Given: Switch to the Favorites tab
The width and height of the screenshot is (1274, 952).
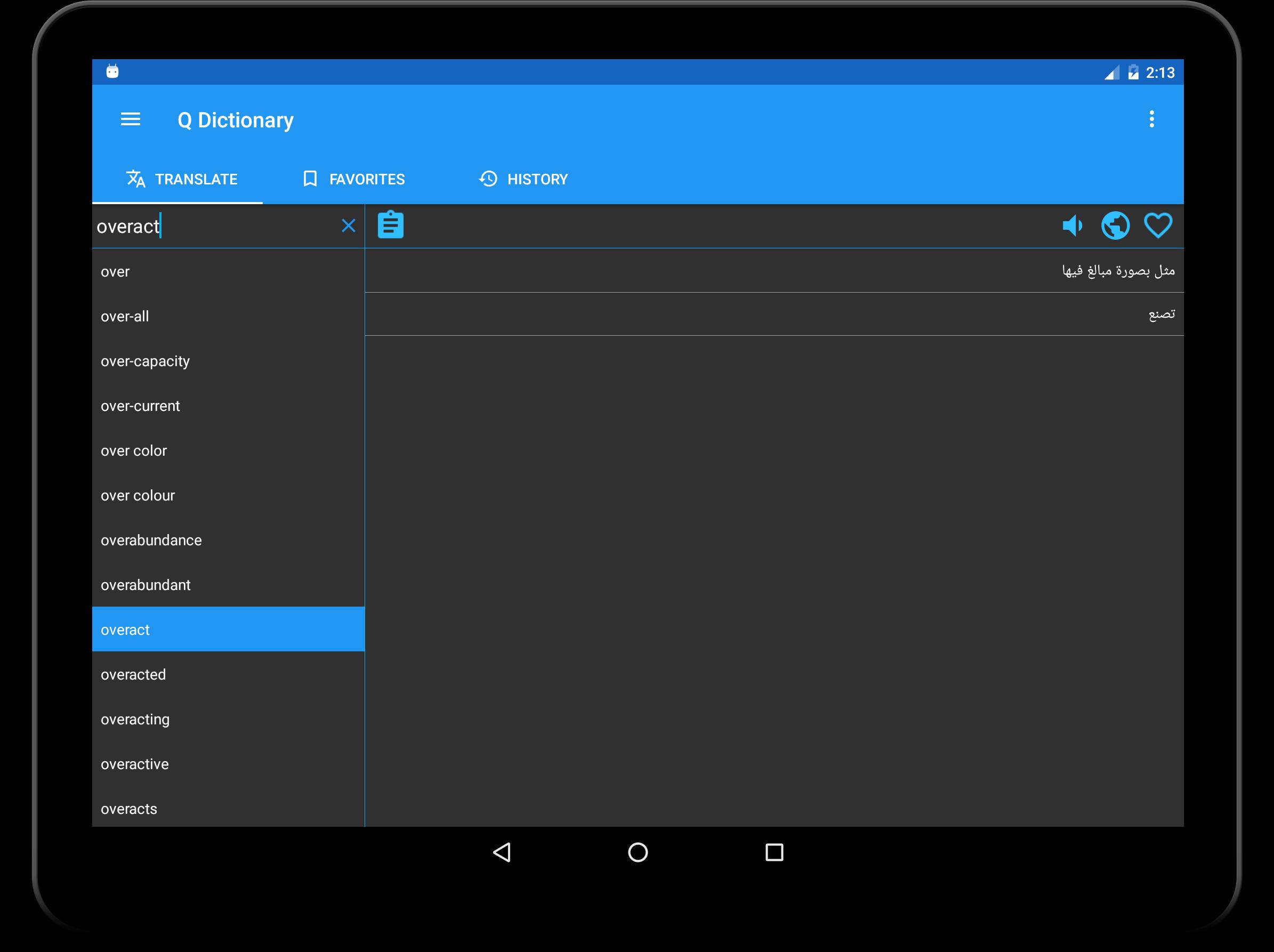Looking at the screenshot, I should pyautogui.click(x=353, y=179).
